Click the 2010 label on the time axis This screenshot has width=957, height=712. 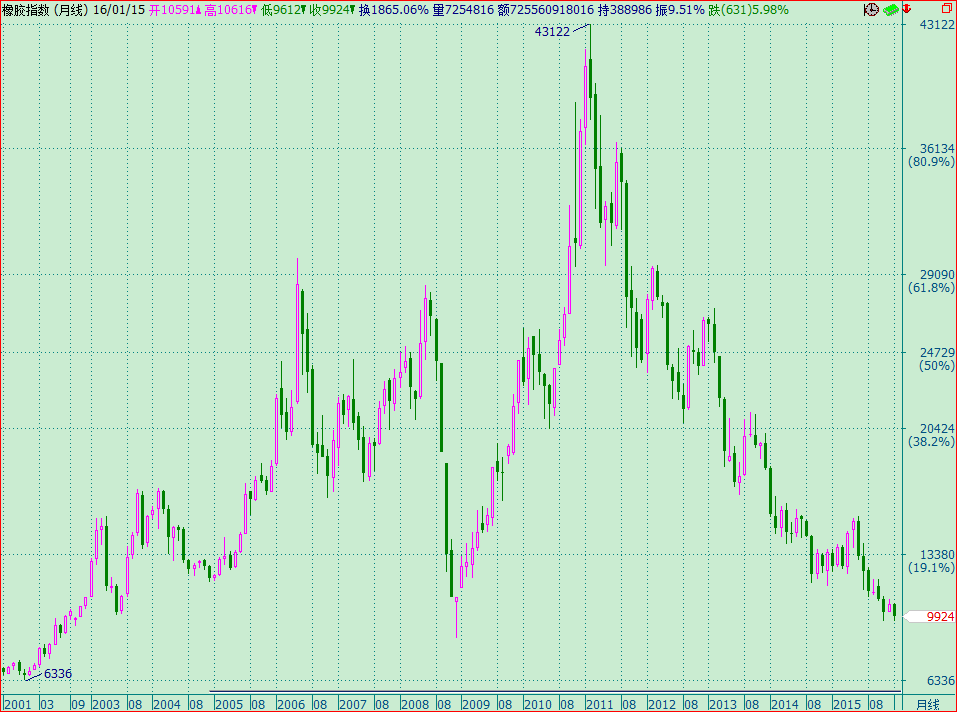coord(538,705)
